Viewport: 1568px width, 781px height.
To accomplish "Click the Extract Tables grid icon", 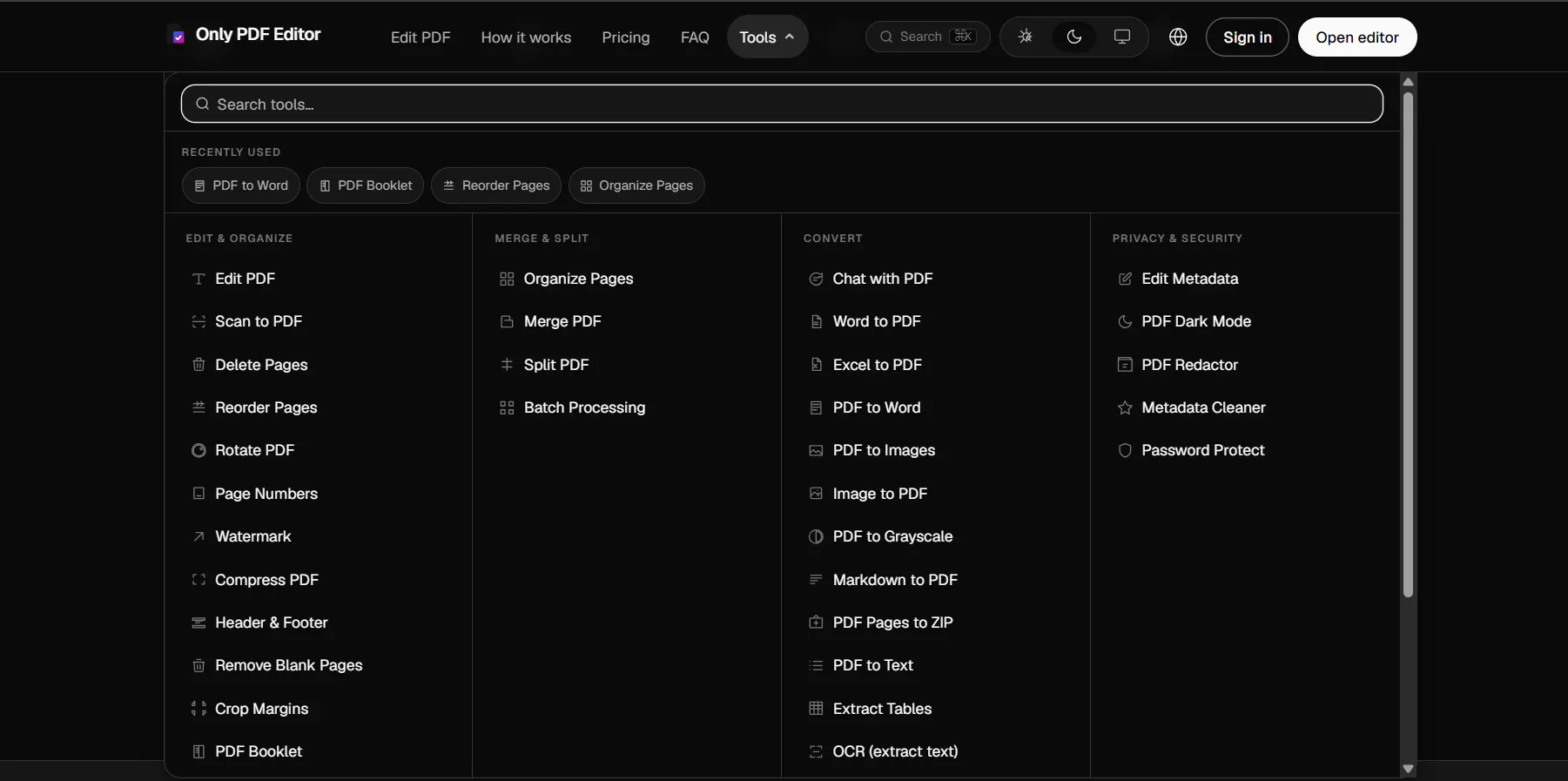I will point(816,709).
